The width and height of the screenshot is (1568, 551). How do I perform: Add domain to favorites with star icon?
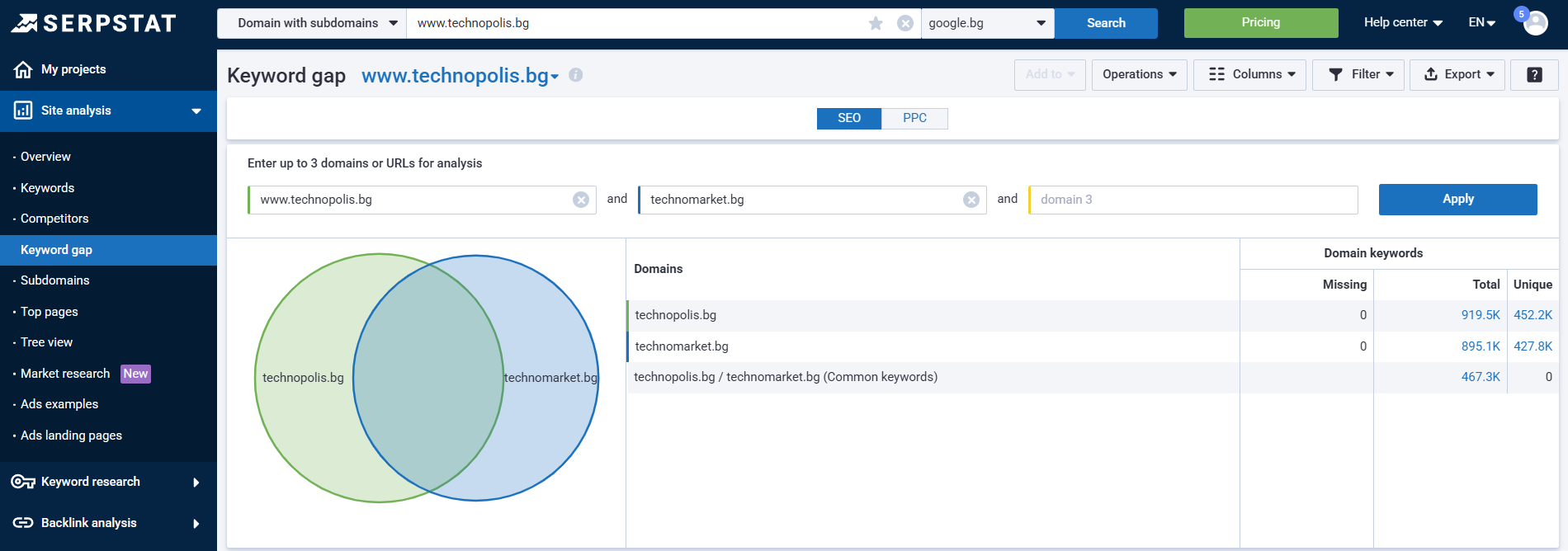click(876, 23)
